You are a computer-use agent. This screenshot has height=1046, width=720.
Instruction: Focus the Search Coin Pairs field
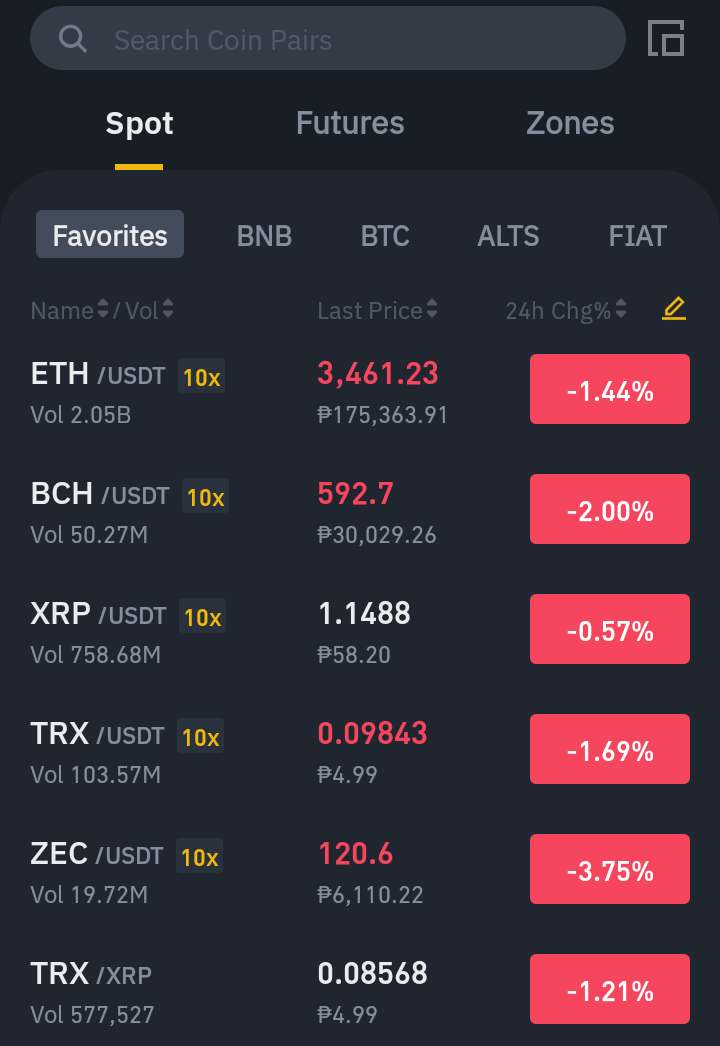click(x=328, y=39)
